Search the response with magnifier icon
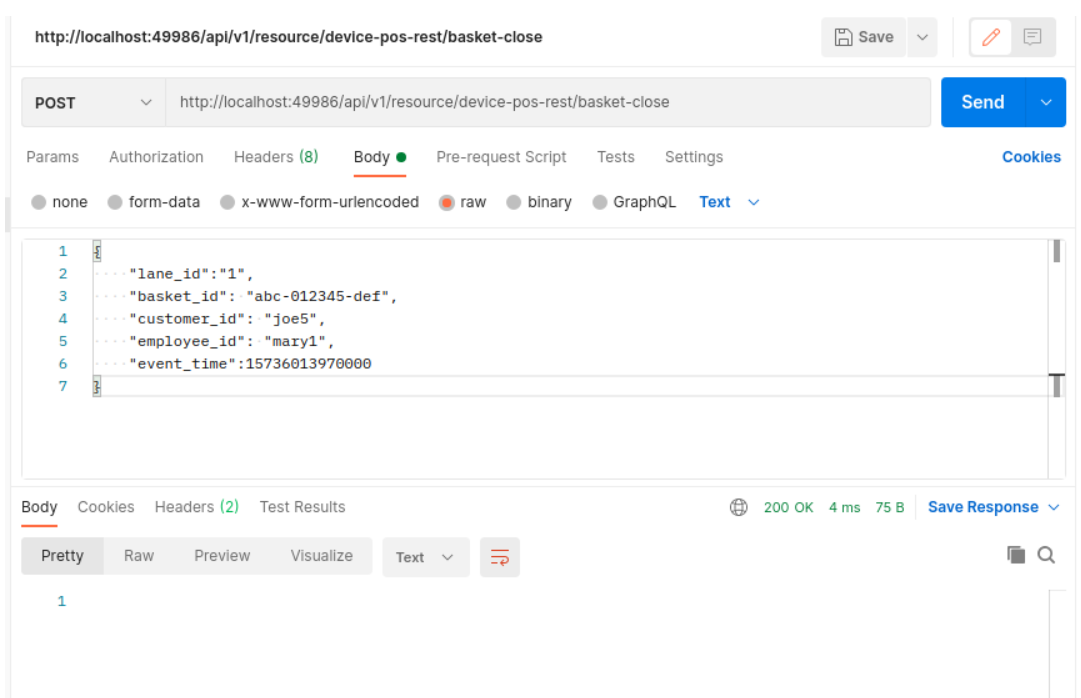Image resolution: width=1081 pixels, height=698 pixels. 1046,555
